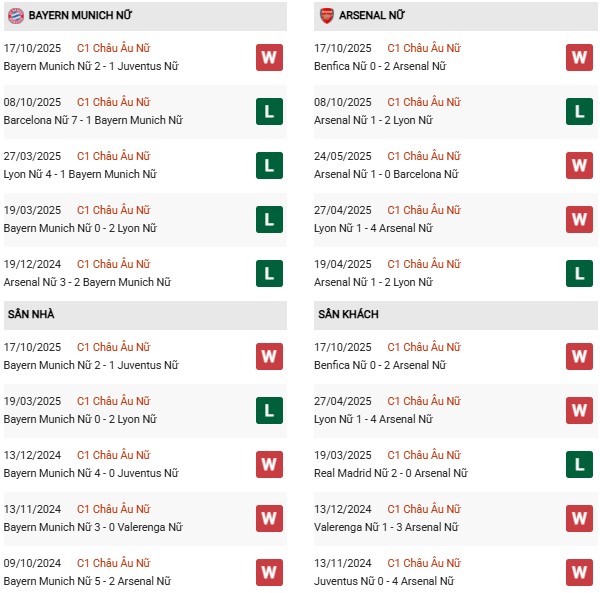The height and width of the screenshot is (593, 600).
Task: Click L badge for Barcelona 7-1 Bayern match
Action: tap(268, 111)
